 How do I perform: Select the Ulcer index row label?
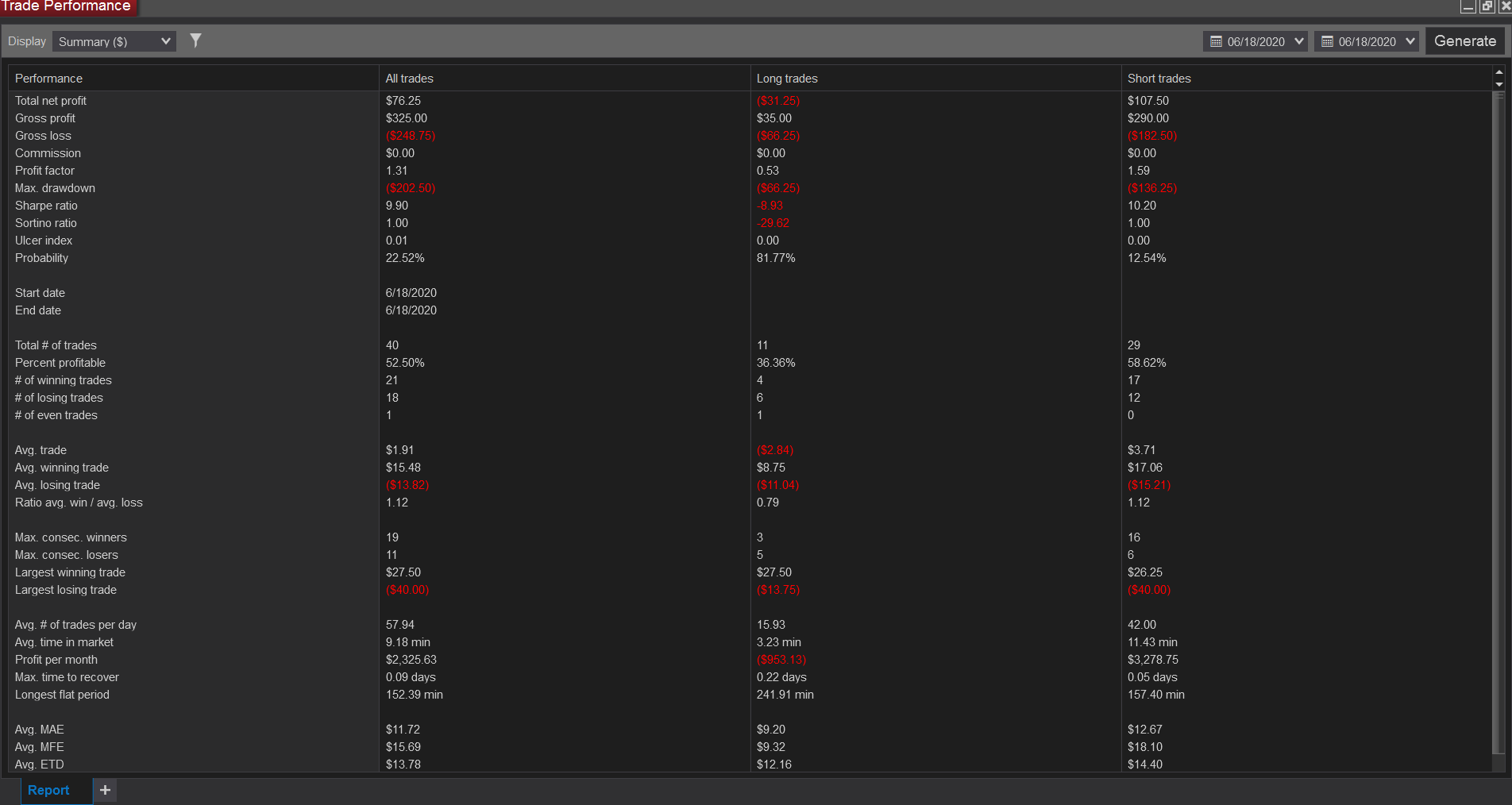tap(44, 241)
